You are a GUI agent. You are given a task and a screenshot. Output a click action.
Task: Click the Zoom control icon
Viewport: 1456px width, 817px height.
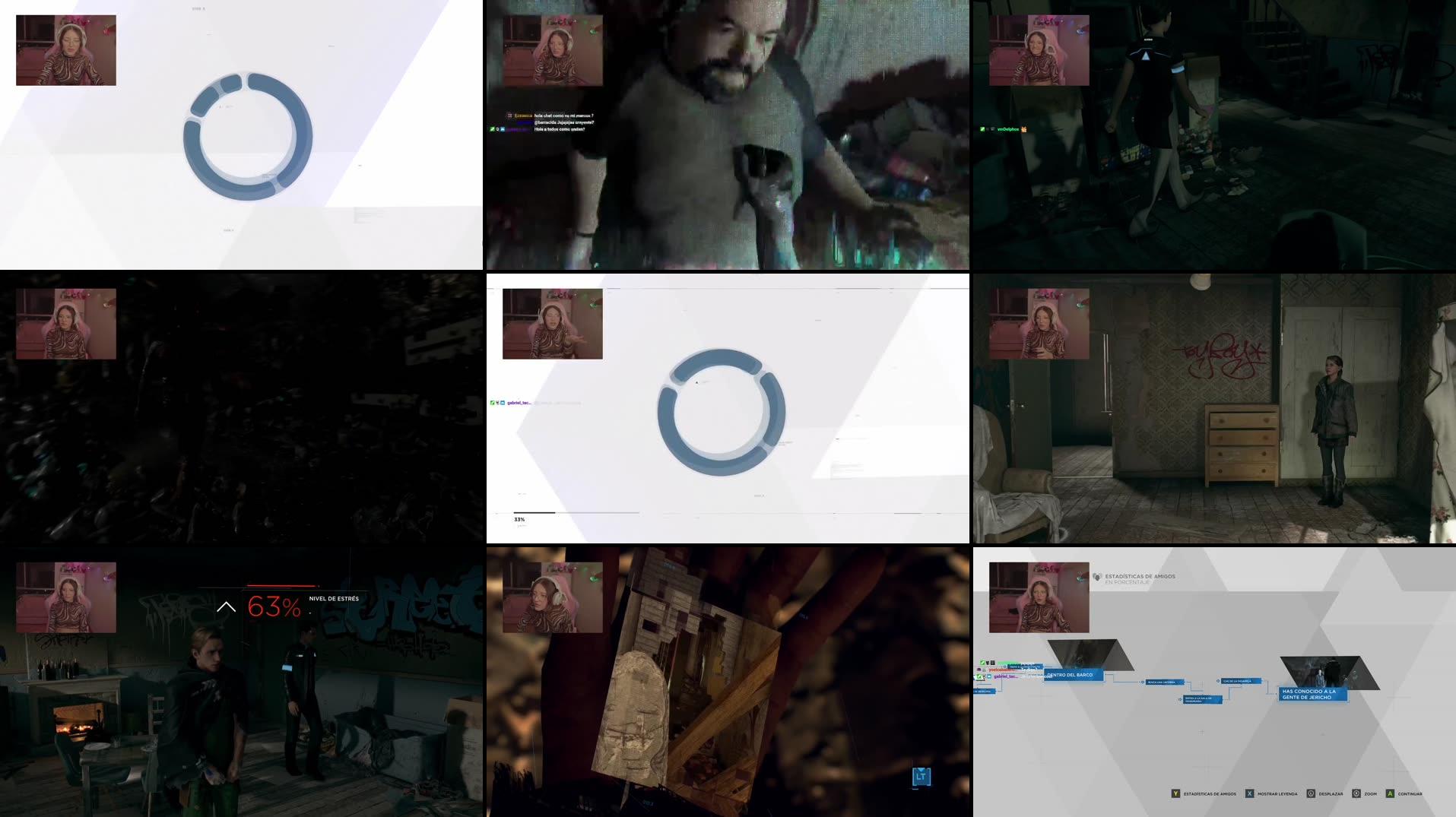(1357, 792)
